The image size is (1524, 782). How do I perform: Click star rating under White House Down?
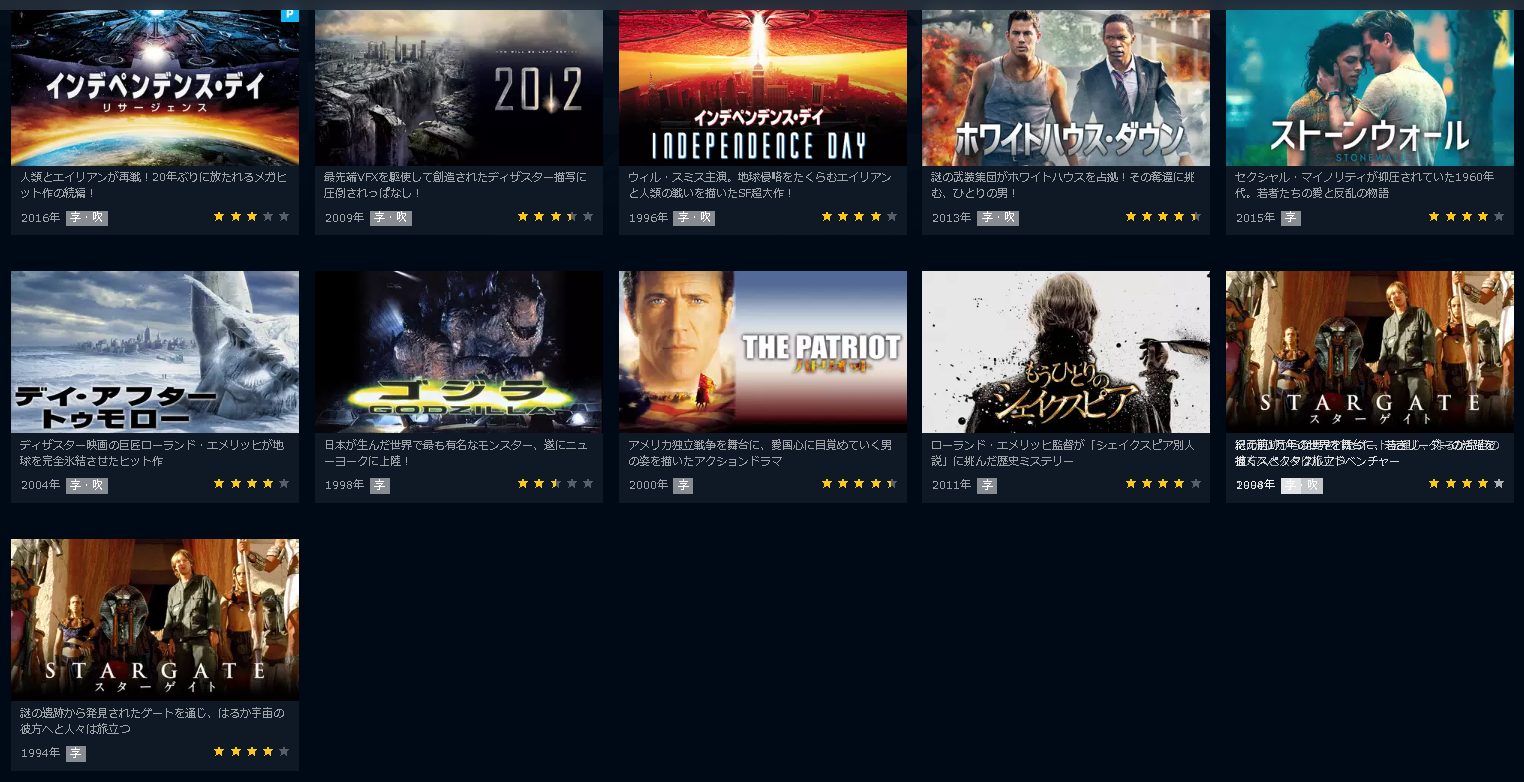click(x=1163, y=216)
